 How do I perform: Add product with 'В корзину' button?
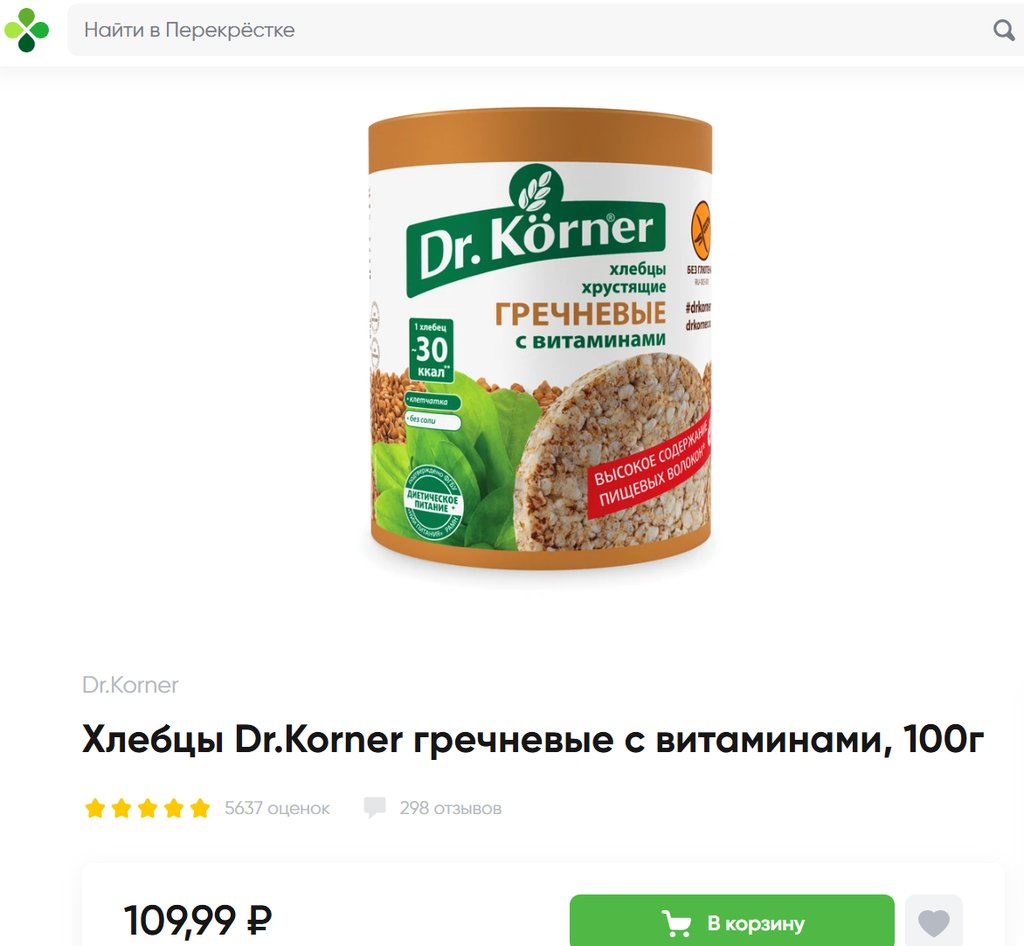coord(731,922)
